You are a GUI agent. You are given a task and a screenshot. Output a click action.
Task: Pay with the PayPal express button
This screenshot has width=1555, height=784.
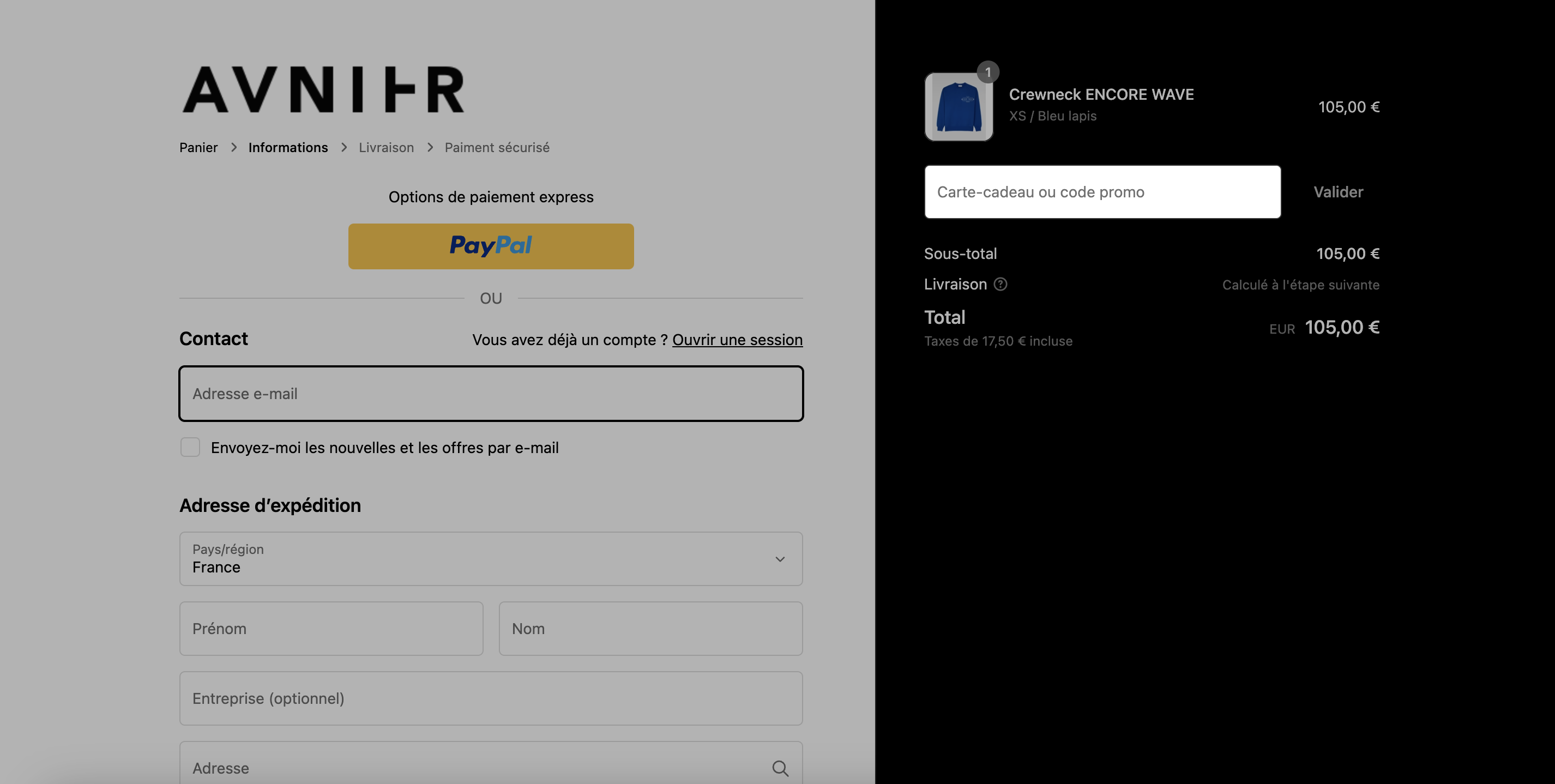coord(491,246)
